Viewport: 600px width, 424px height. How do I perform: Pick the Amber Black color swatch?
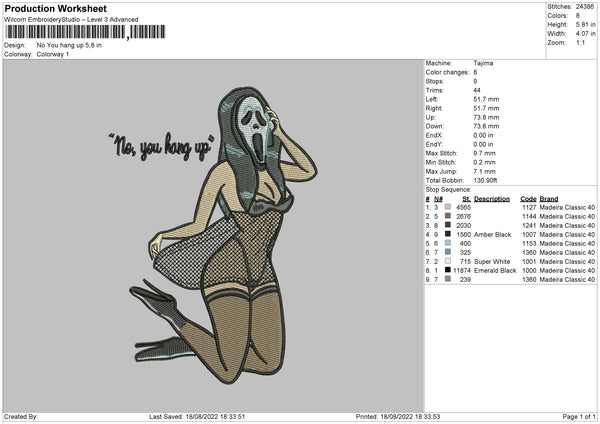(x=448, y=234)
